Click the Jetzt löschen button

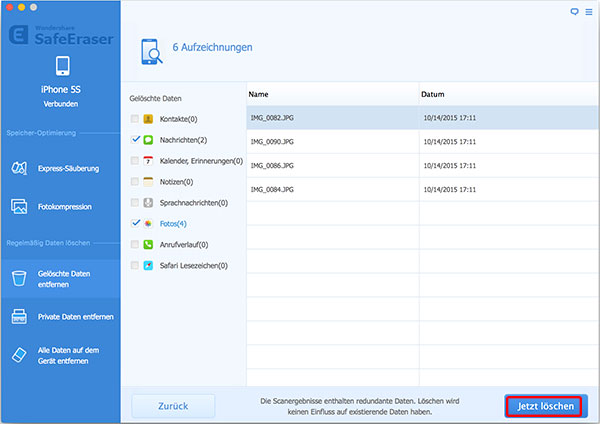(x=546, y=406)
